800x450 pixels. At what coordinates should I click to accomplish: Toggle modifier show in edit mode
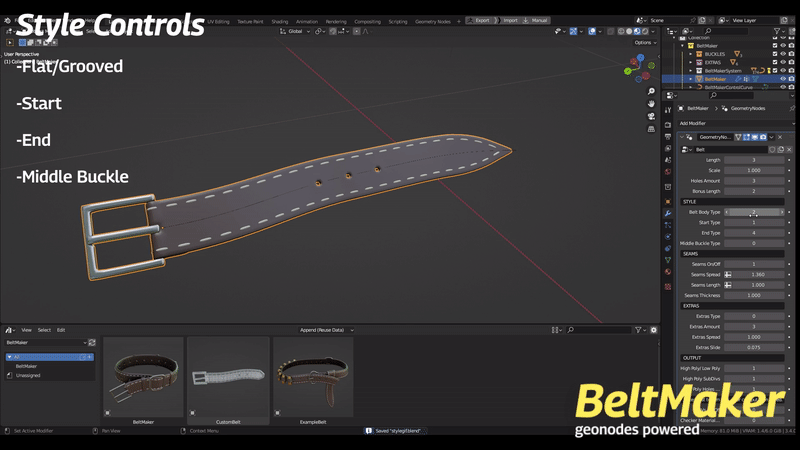tap(746, 137)
